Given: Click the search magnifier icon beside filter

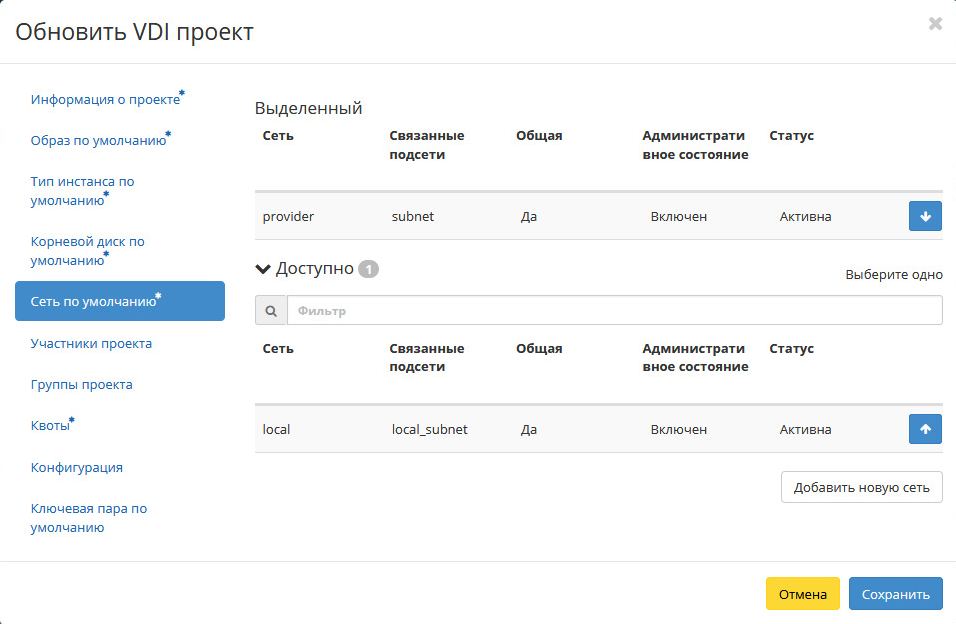Looking at the screenshot, I should [271, 310].
